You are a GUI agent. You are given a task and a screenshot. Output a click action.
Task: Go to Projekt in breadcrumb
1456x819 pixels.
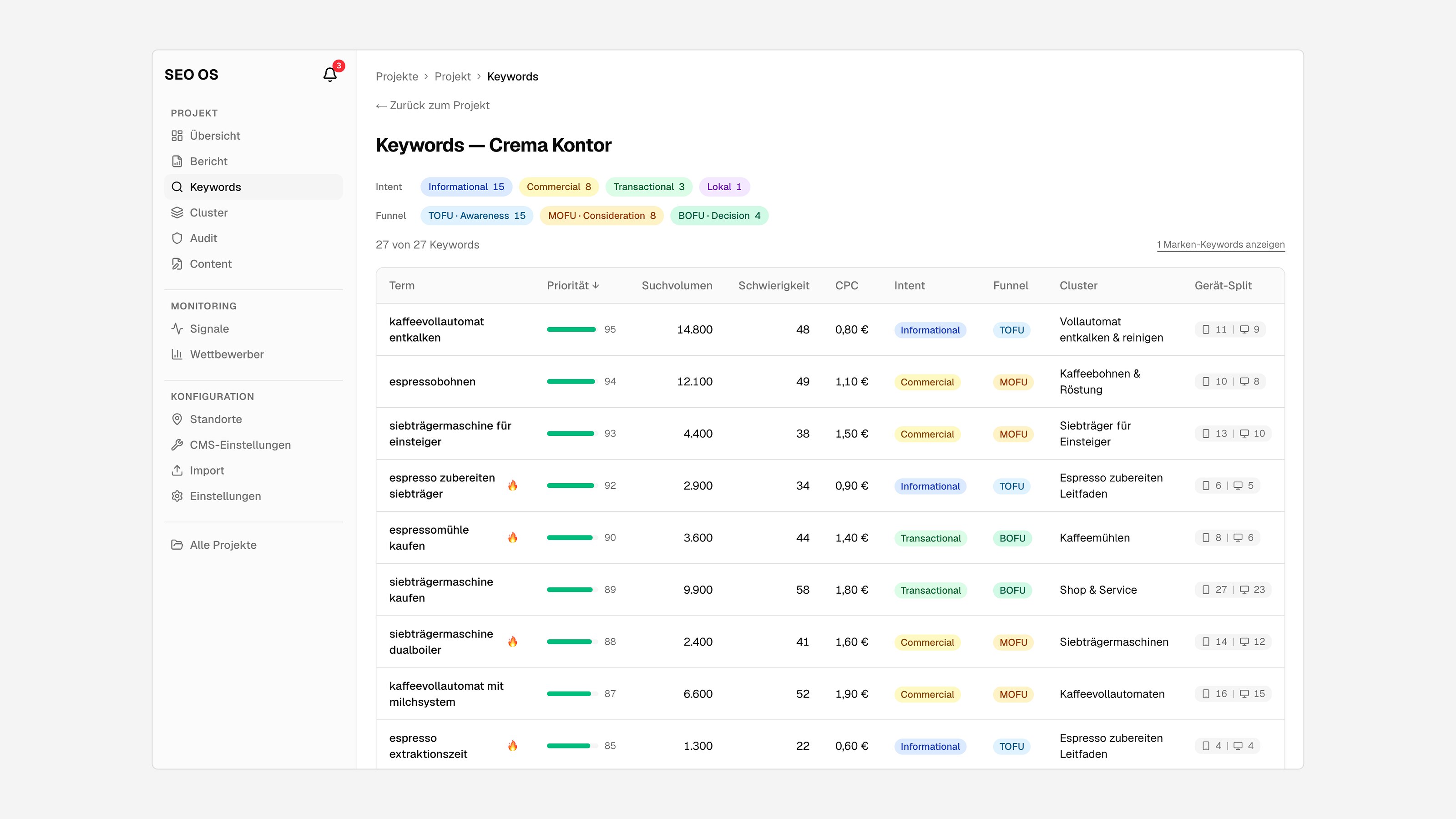pos(452,77)
